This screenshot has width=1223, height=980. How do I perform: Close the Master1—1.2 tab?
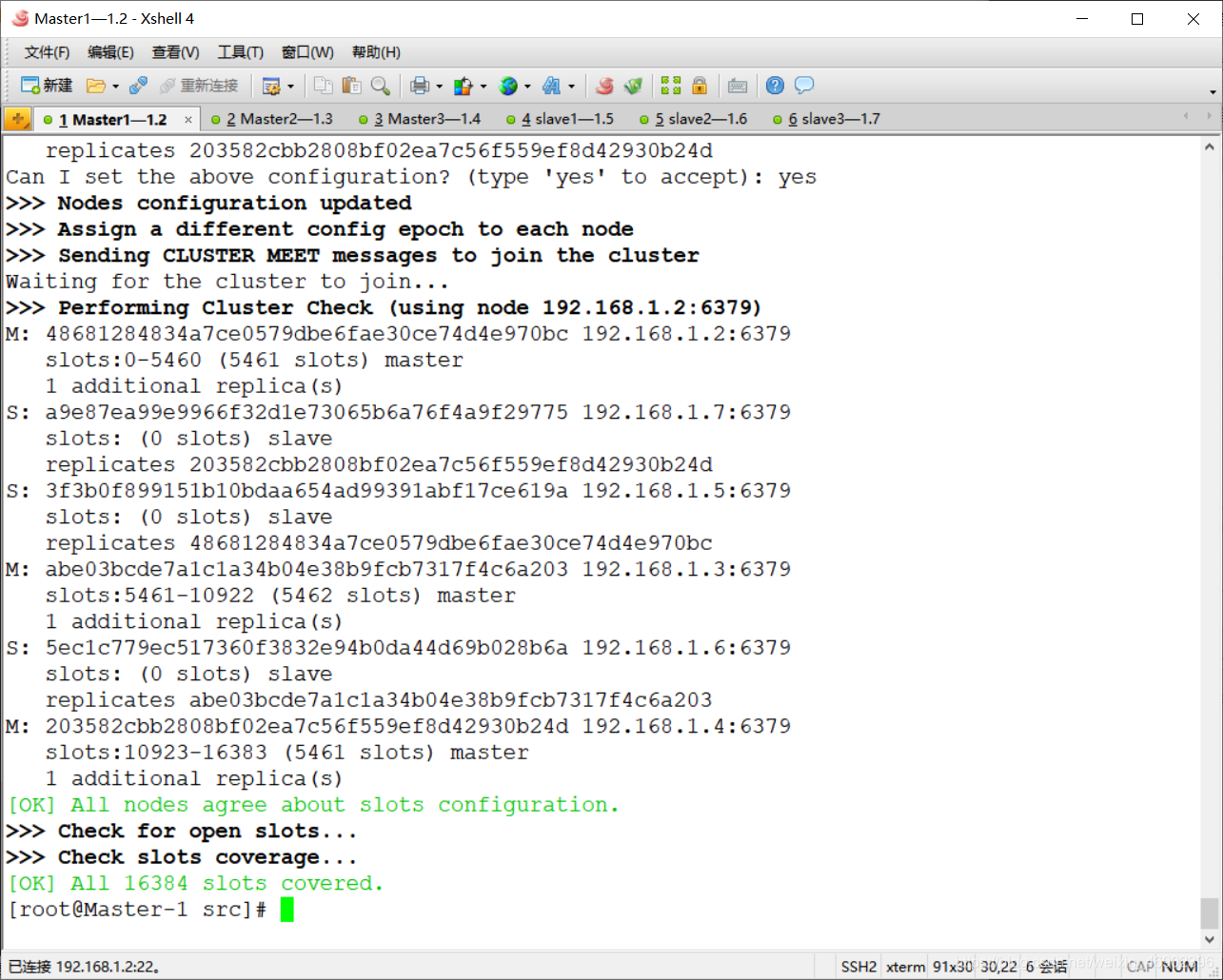coord(188,120)
